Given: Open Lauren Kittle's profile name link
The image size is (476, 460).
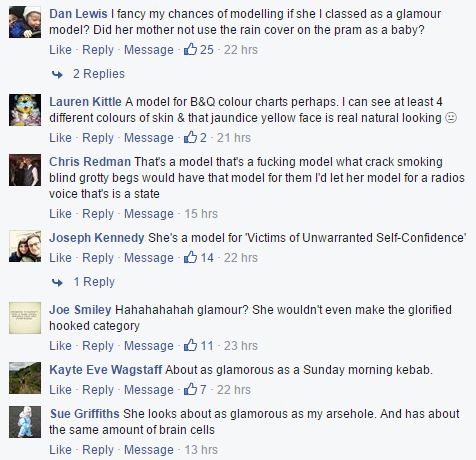Looking at the screenshot, I should (85, 102).
